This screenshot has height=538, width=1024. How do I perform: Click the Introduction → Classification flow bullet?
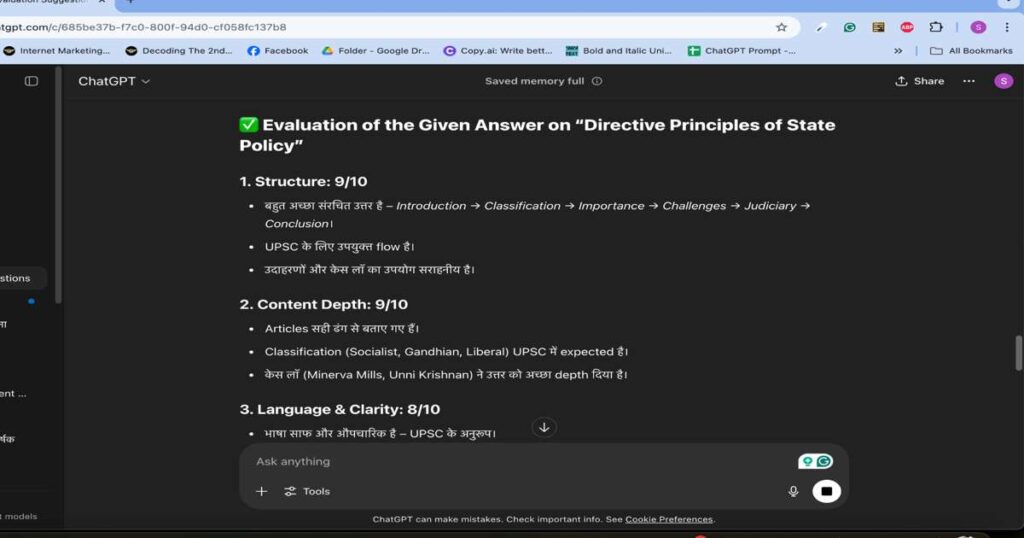coord(537,214)
